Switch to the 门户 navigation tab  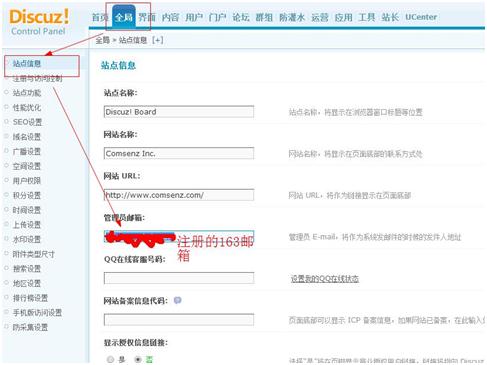[217, 17]
